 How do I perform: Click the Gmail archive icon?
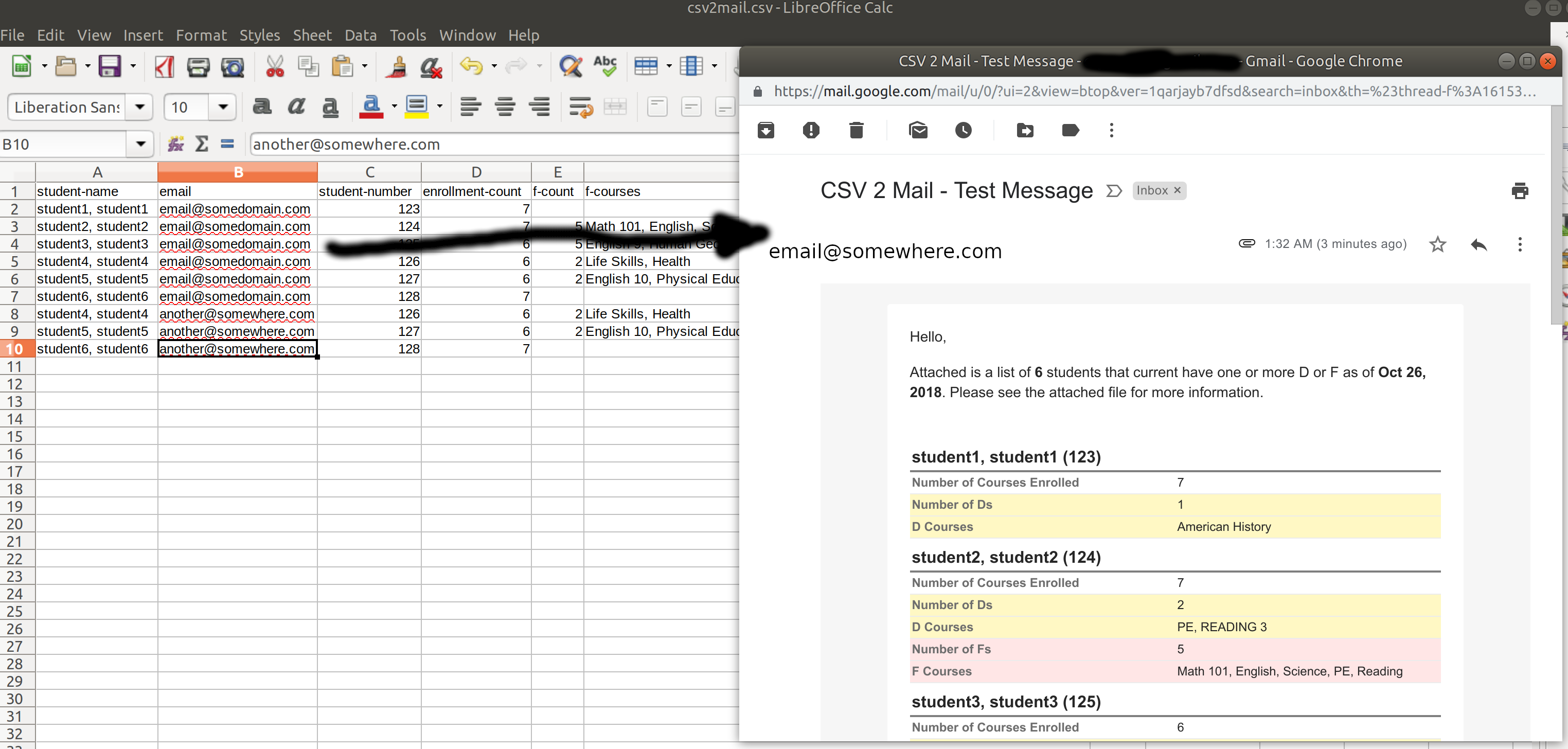point(766,130)
